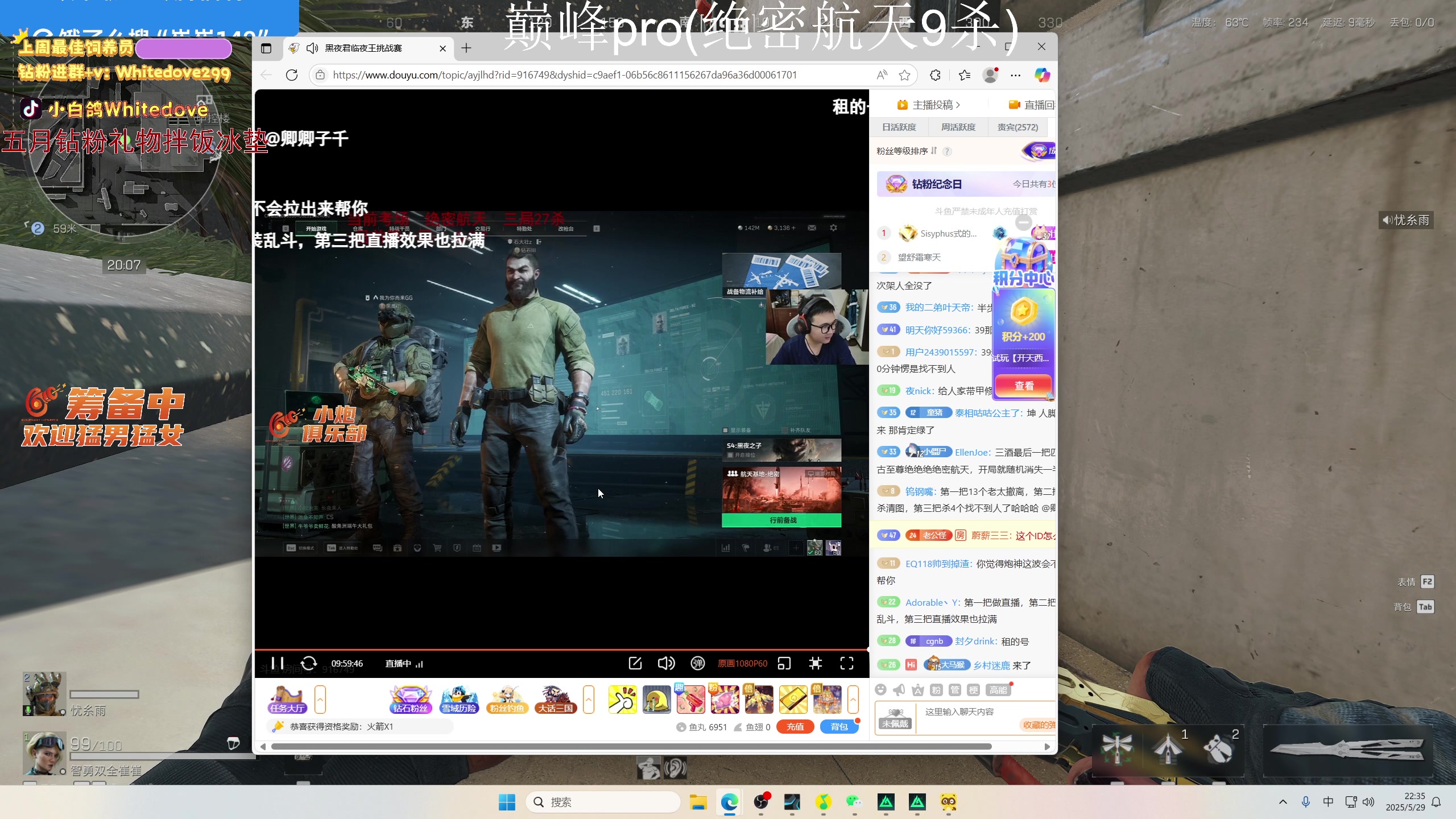Click the page horizontal scrollbar
Screen dimensions: 1456x819
point(631,746)
